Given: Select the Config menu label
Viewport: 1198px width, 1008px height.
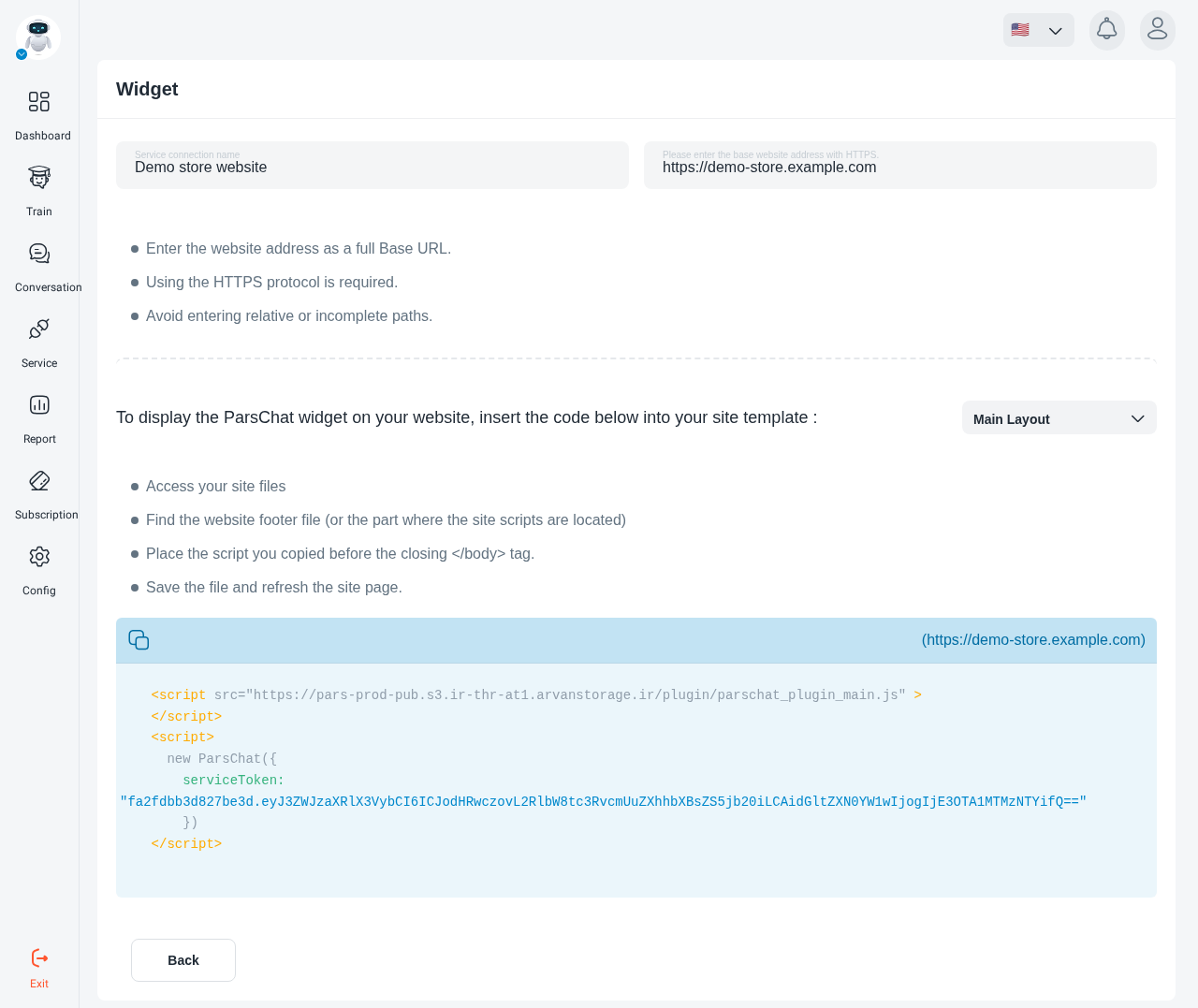Looking at the screenshot, I should point(39,591).
